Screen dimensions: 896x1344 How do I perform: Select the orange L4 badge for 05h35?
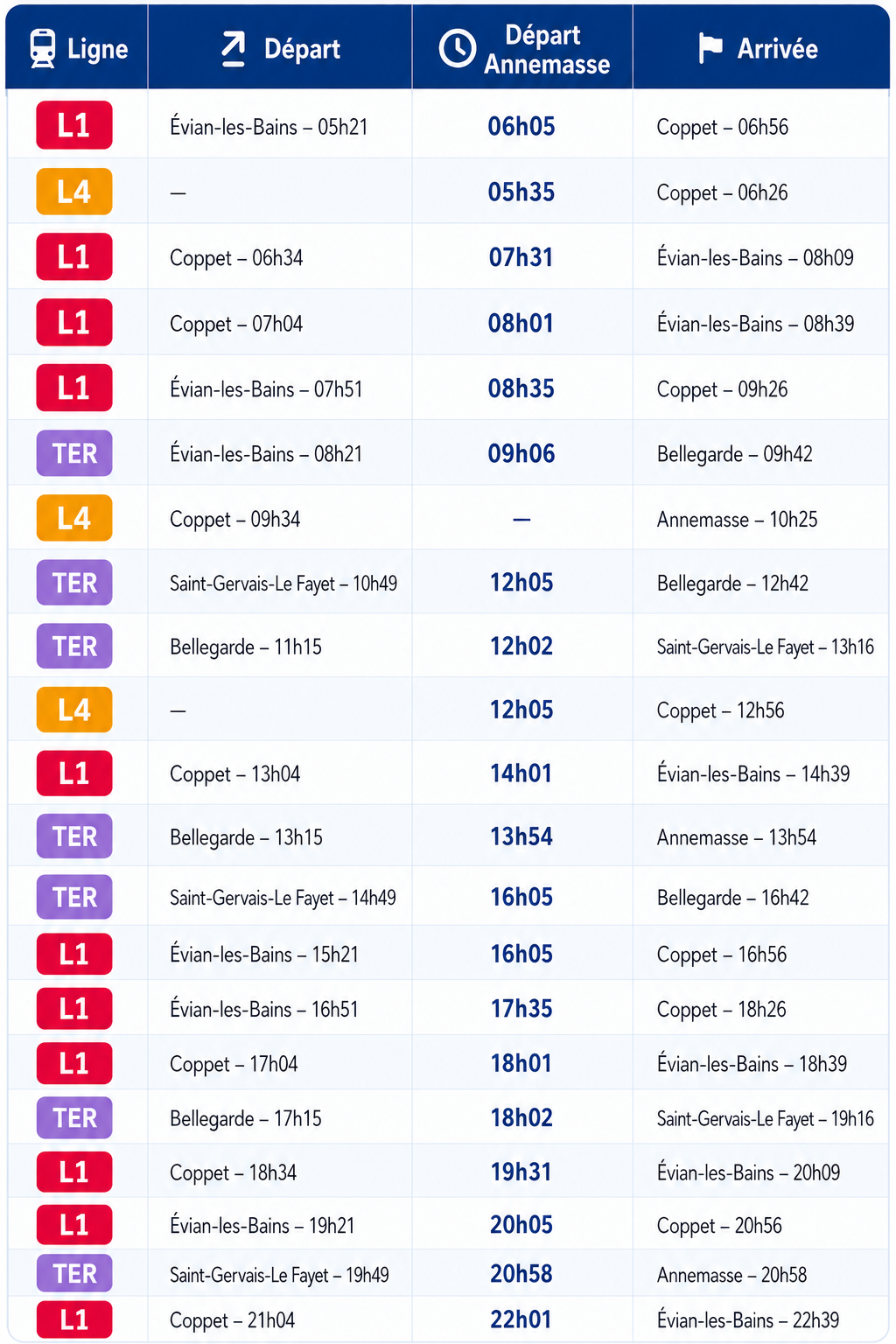[74, 191]
